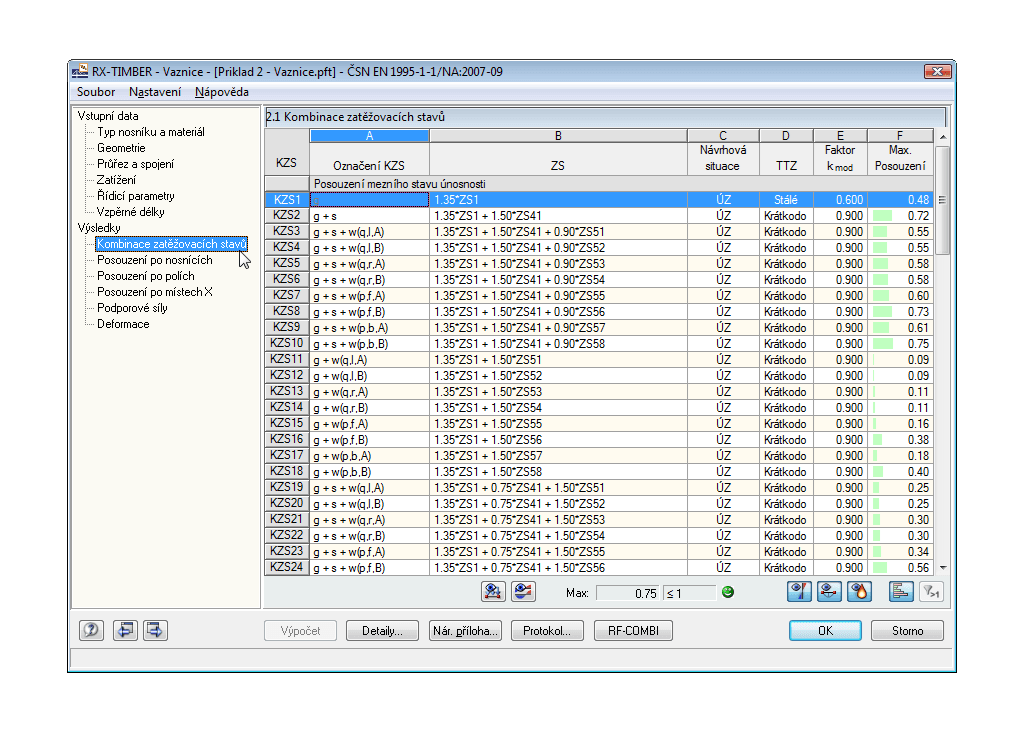The height and width of the screenshot is (733, 1024).
Task: Open the Nápověda menu
Action: (221, 92)
